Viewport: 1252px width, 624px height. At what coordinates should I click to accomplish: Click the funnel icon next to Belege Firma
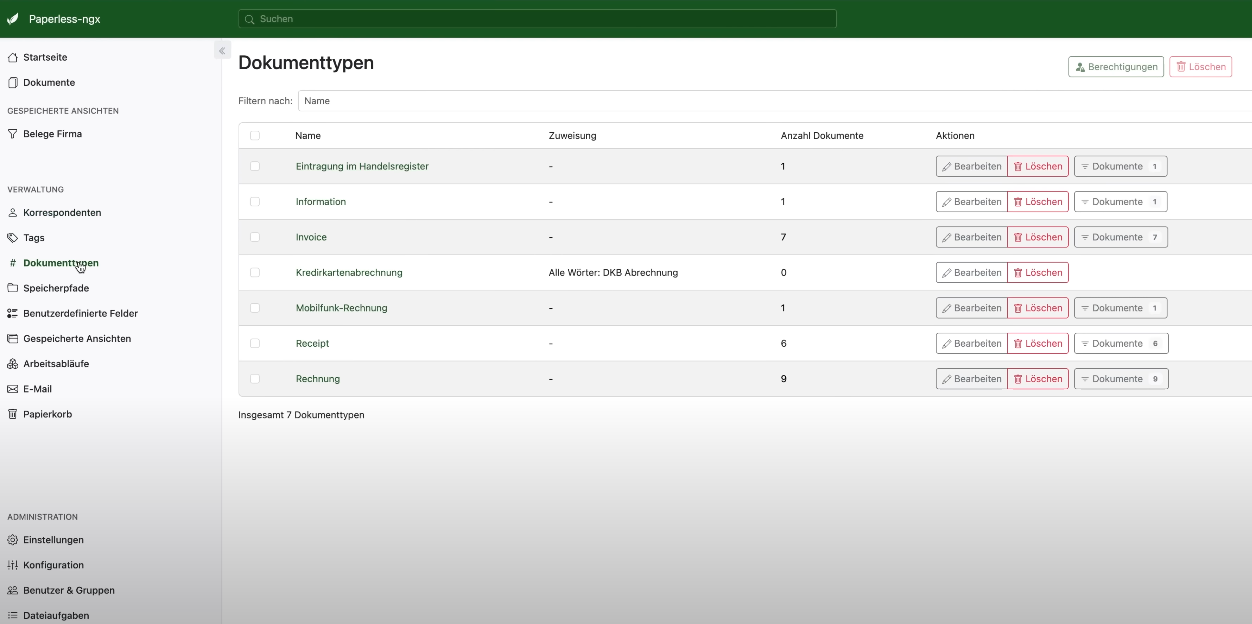[13, 133]
